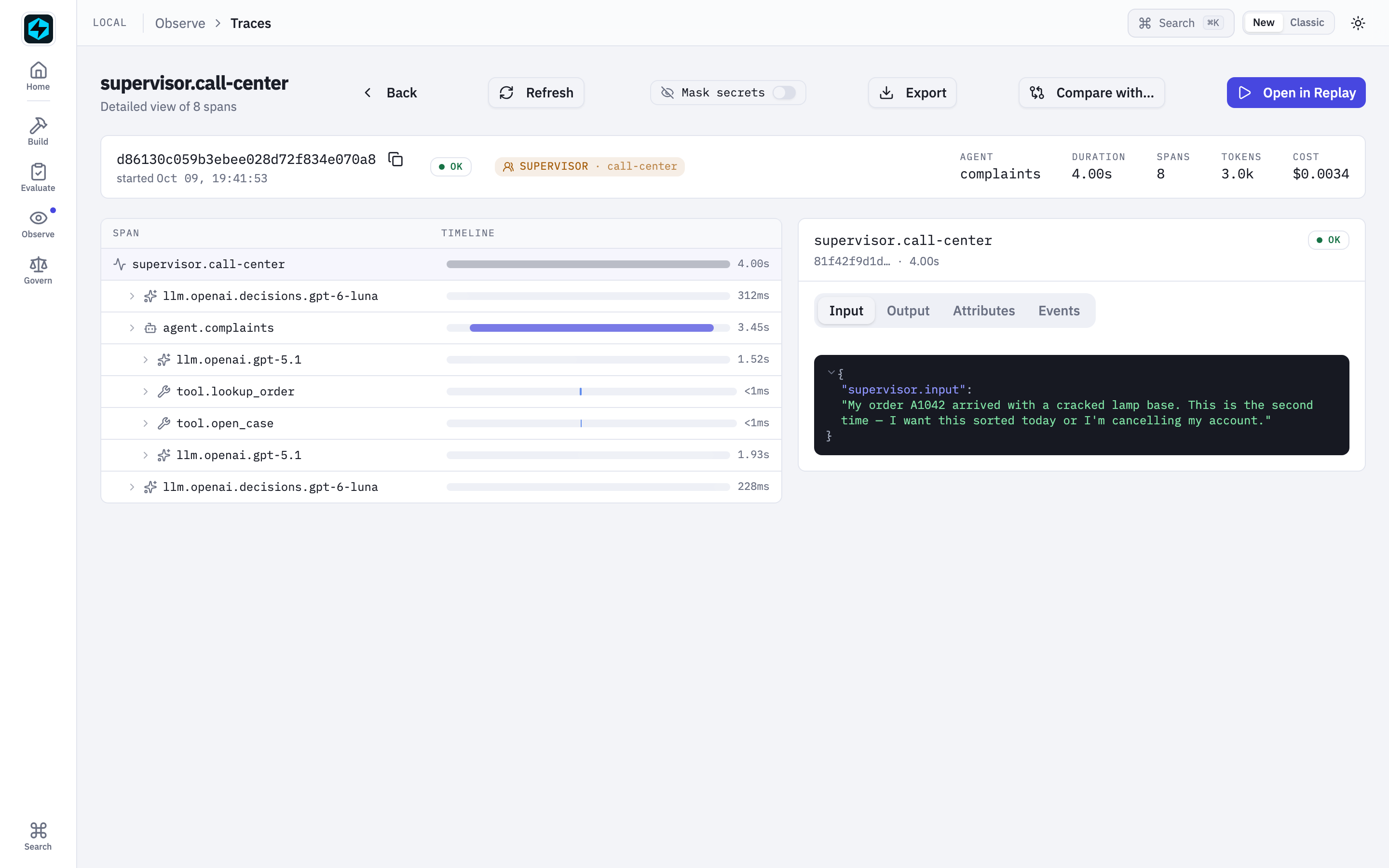1389x868 pixels.
Task: Switch to the Classic interface mode
Action: [1307, 22]
